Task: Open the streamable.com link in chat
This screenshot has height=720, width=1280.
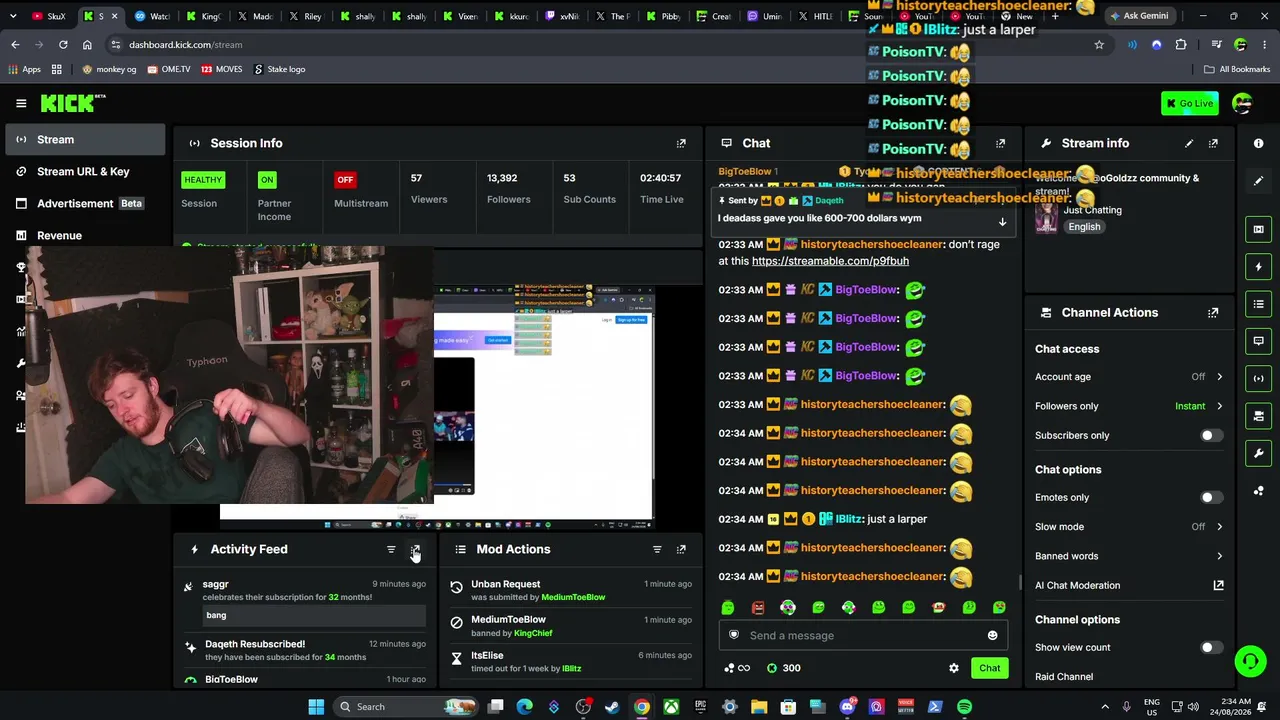Action: click(830, 261)
